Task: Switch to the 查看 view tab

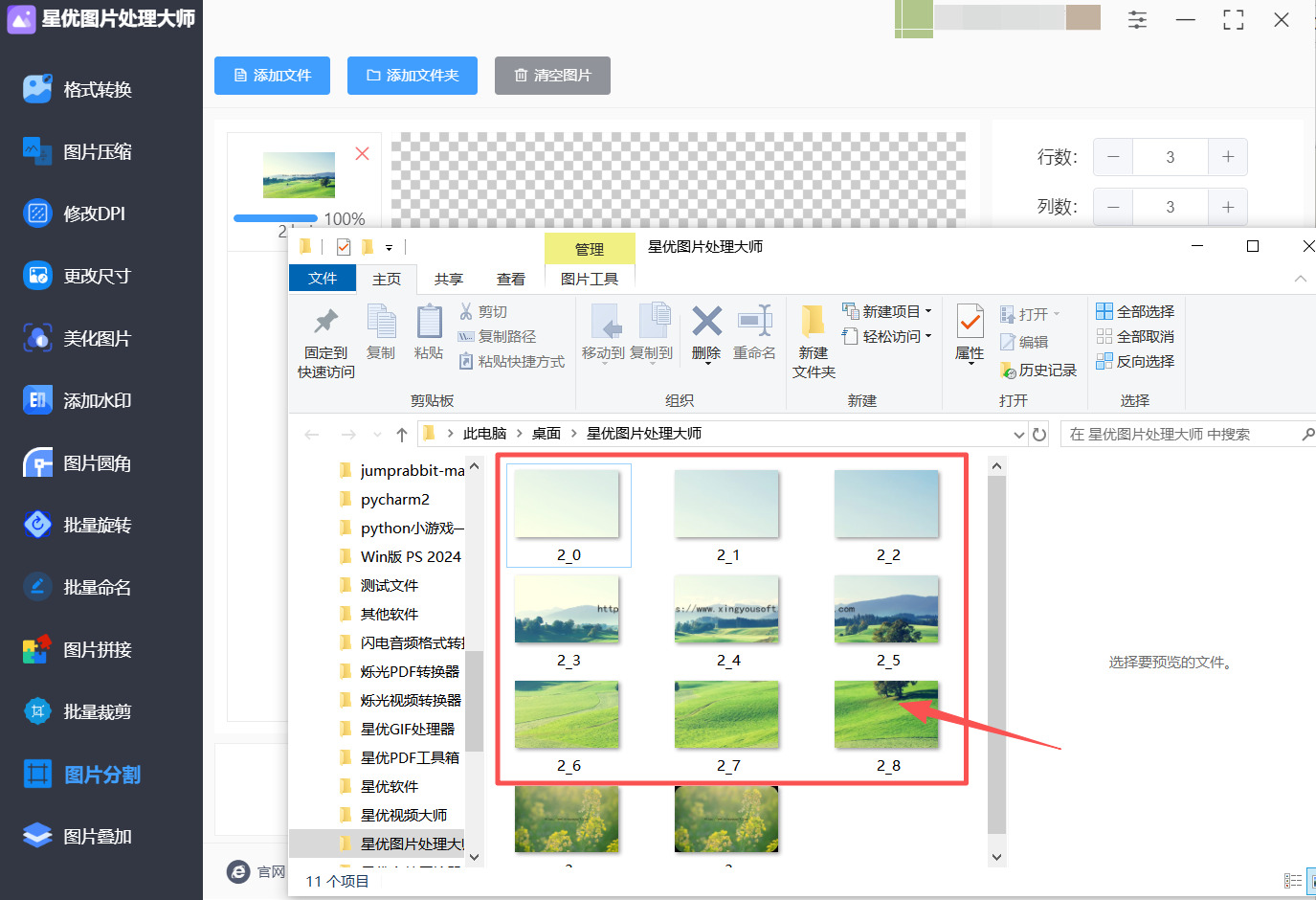Action: 511,279
